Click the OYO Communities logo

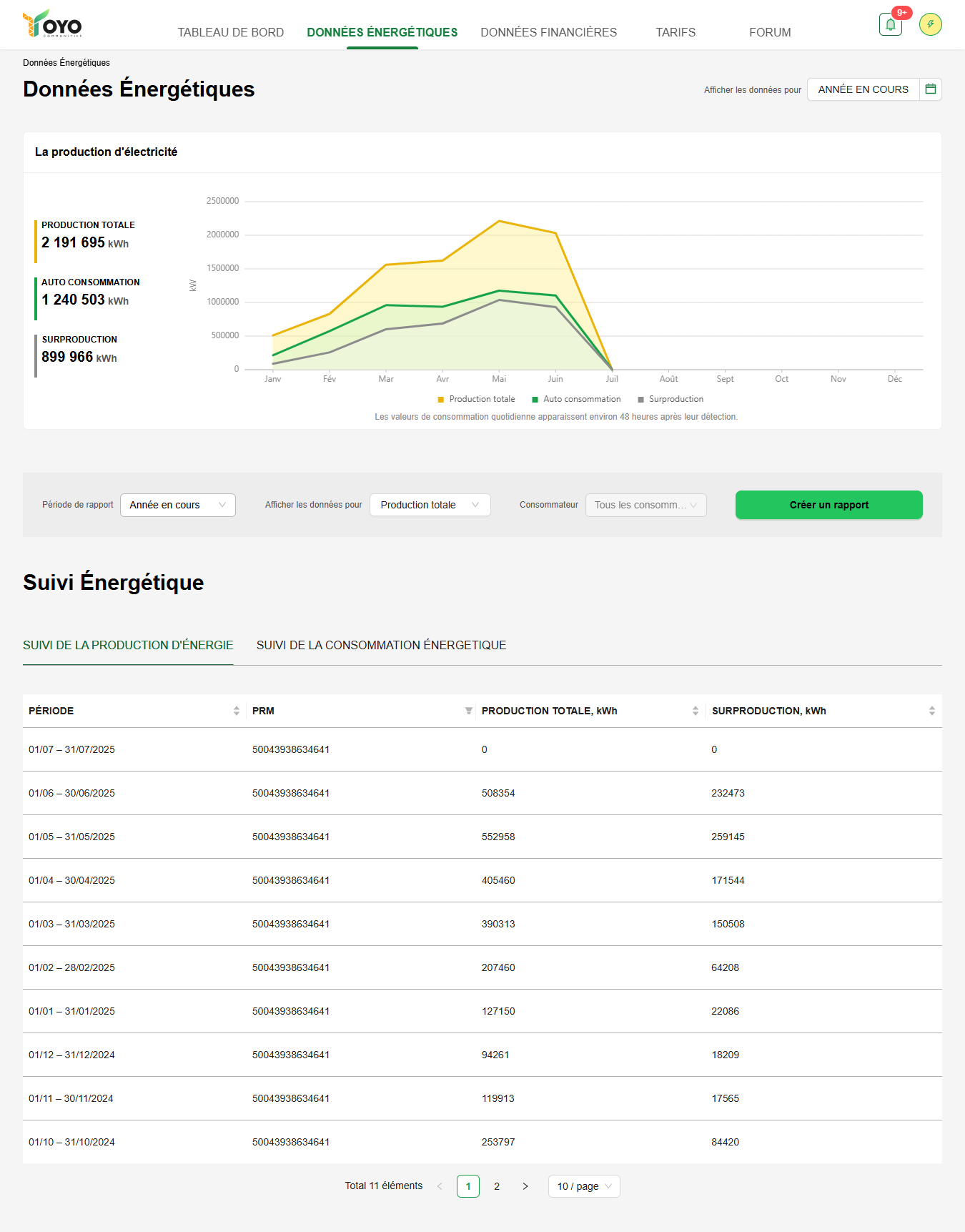52,24
